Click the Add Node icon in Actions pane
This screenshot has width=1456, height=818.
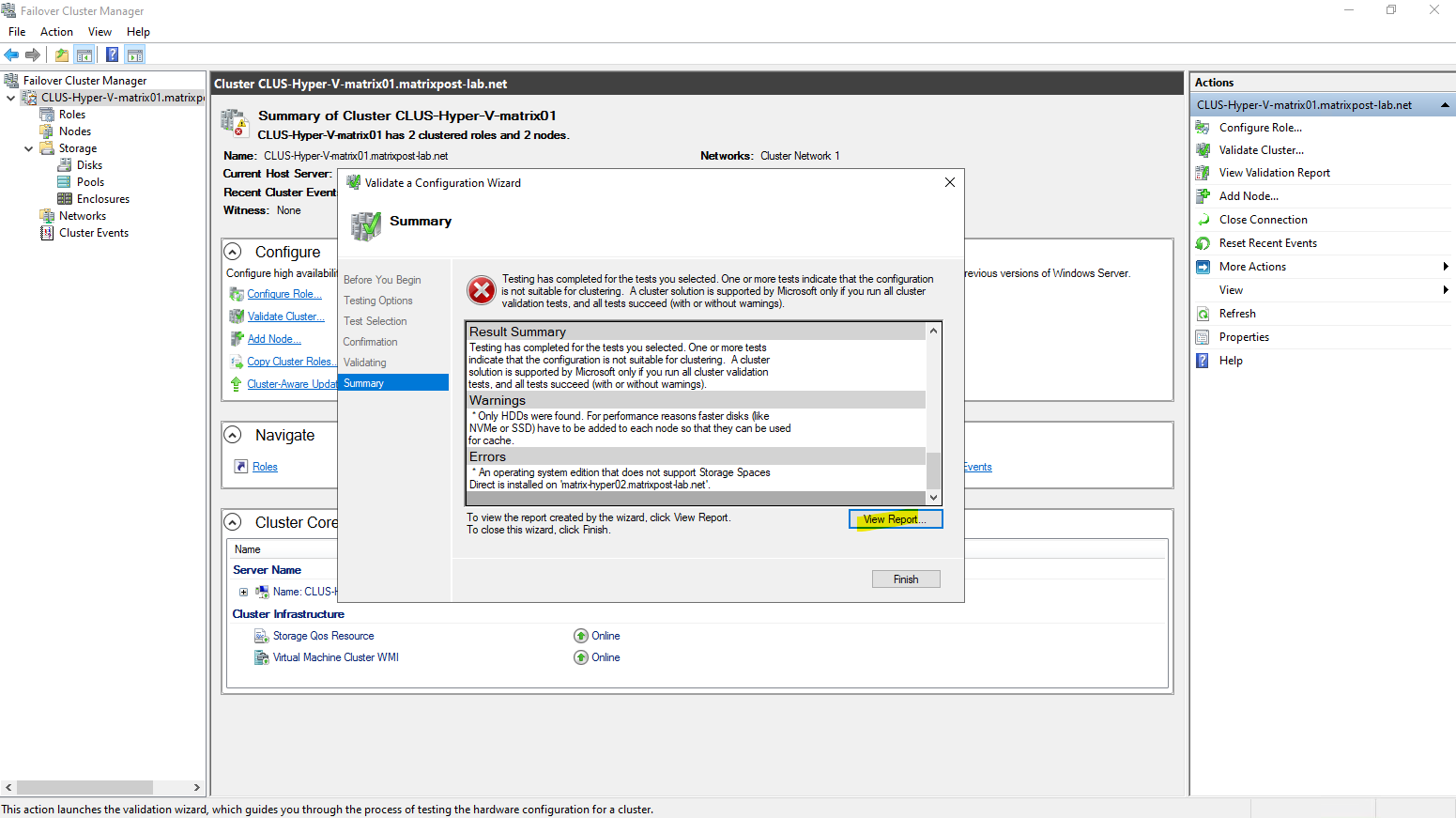pyautogui.click(x=1203, y=196)
